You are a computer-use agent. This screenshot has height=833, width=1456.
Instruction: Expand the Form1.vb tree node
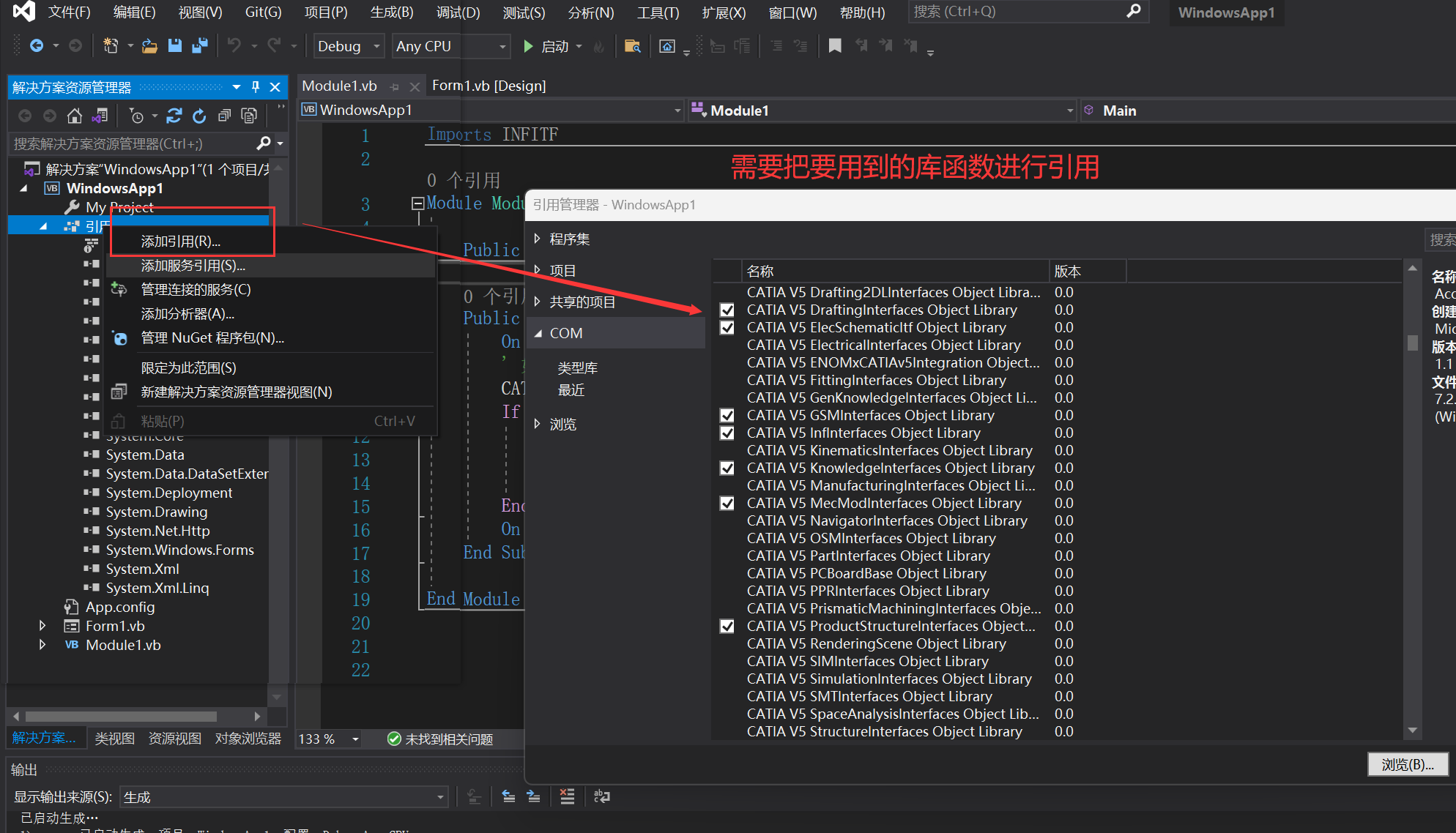(42, 626)
